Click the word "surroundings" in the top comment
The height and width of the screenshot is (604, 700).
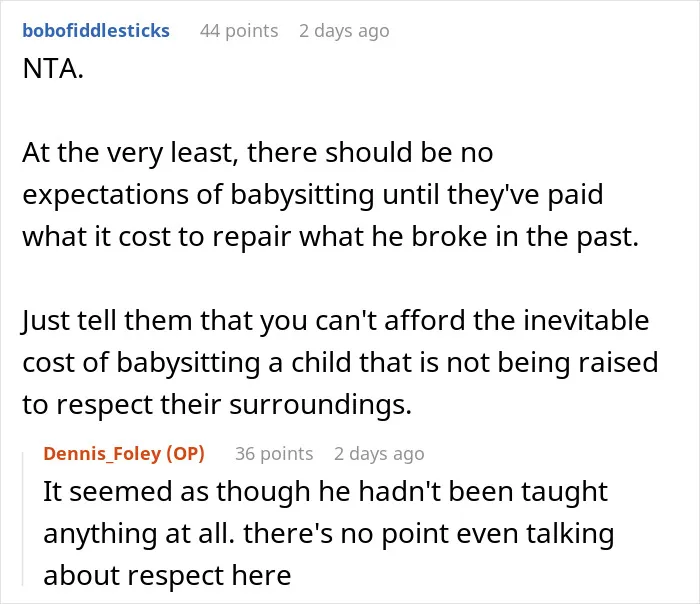[317, 405]
